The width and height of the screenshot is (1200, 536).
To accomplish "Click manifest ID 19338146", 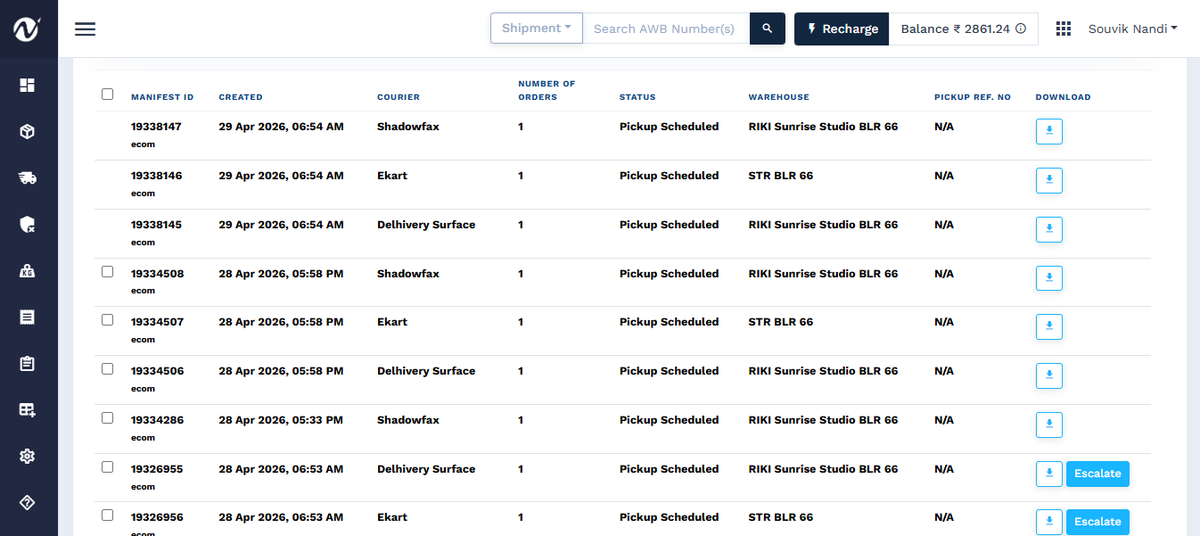I will [x=156, y=176].
